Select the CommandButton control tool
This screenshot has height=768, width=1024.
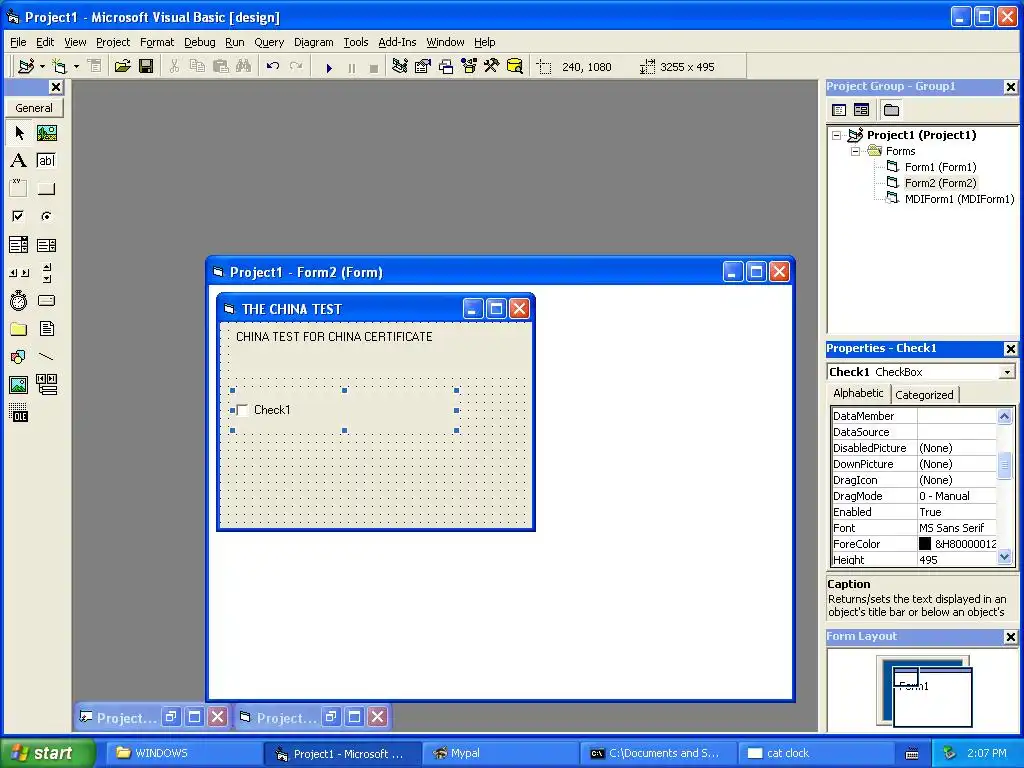click(x=46, y=189)
